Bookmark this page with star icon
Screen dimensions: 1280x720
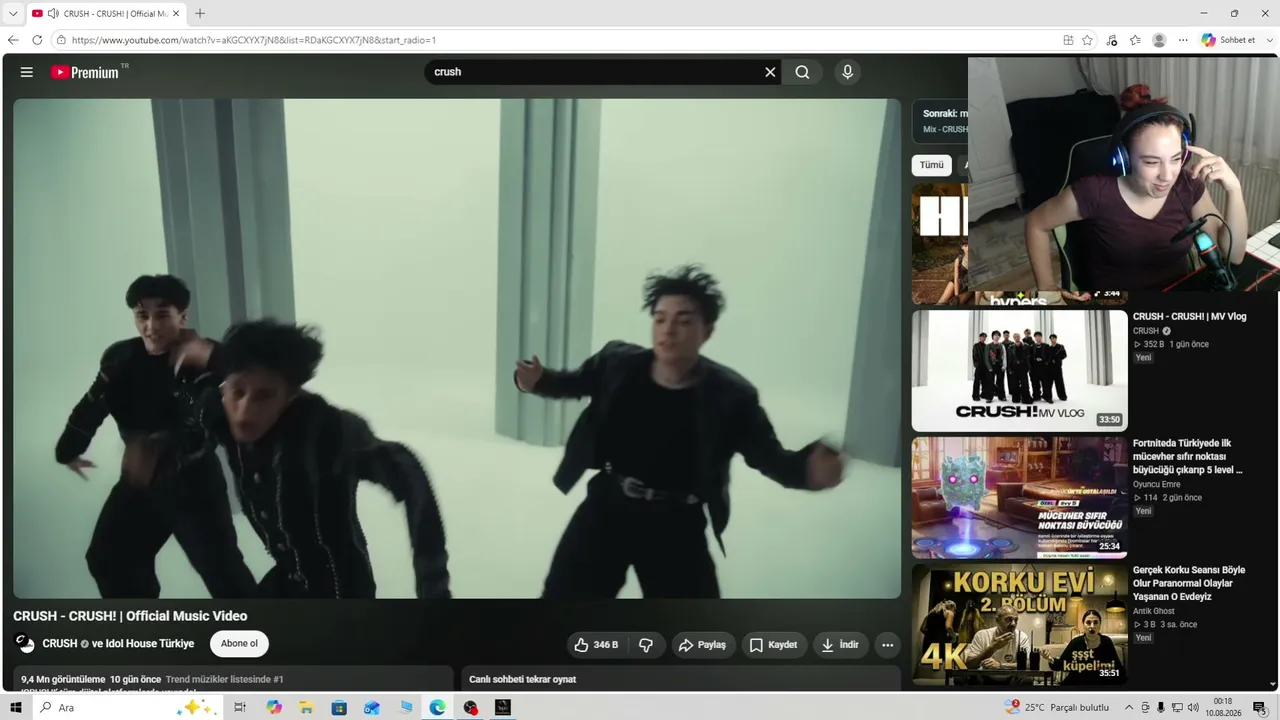coord(1087,40)
